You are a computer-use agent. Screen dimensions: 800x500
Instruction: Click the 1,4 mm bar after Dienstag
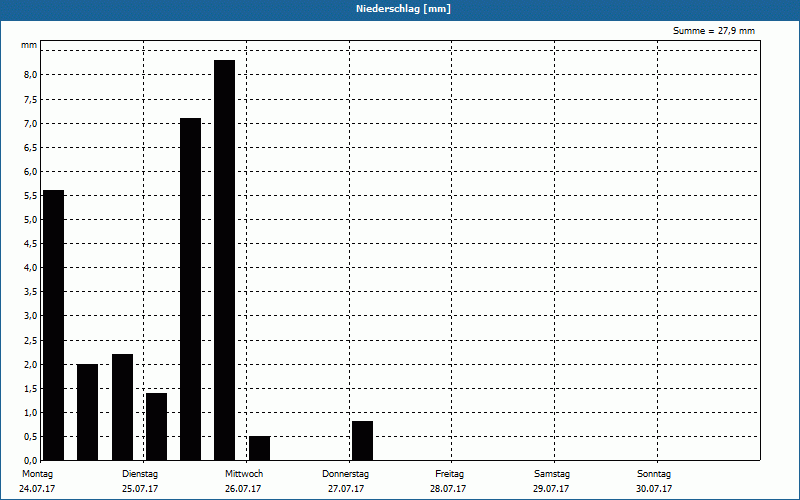pyautogui.click(x=157, y=427)
